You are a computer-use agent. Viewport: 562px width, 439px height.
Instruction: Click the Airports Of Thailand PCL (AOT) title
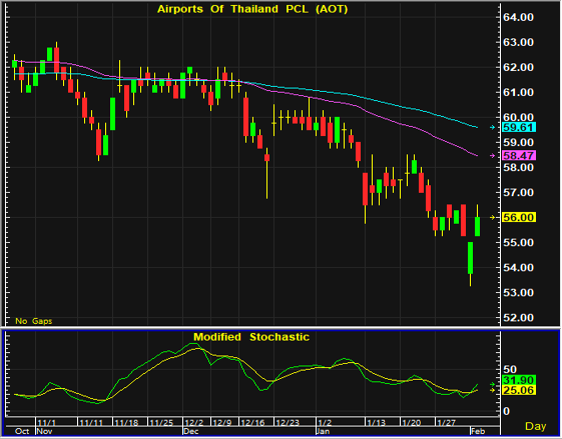253,9
